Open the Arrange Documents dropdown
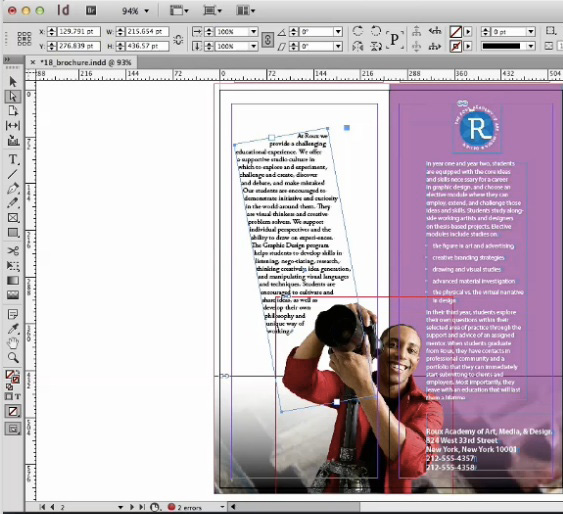Image resolution: width=563 pixels, height=514 pixels. (x=246, y=10)
